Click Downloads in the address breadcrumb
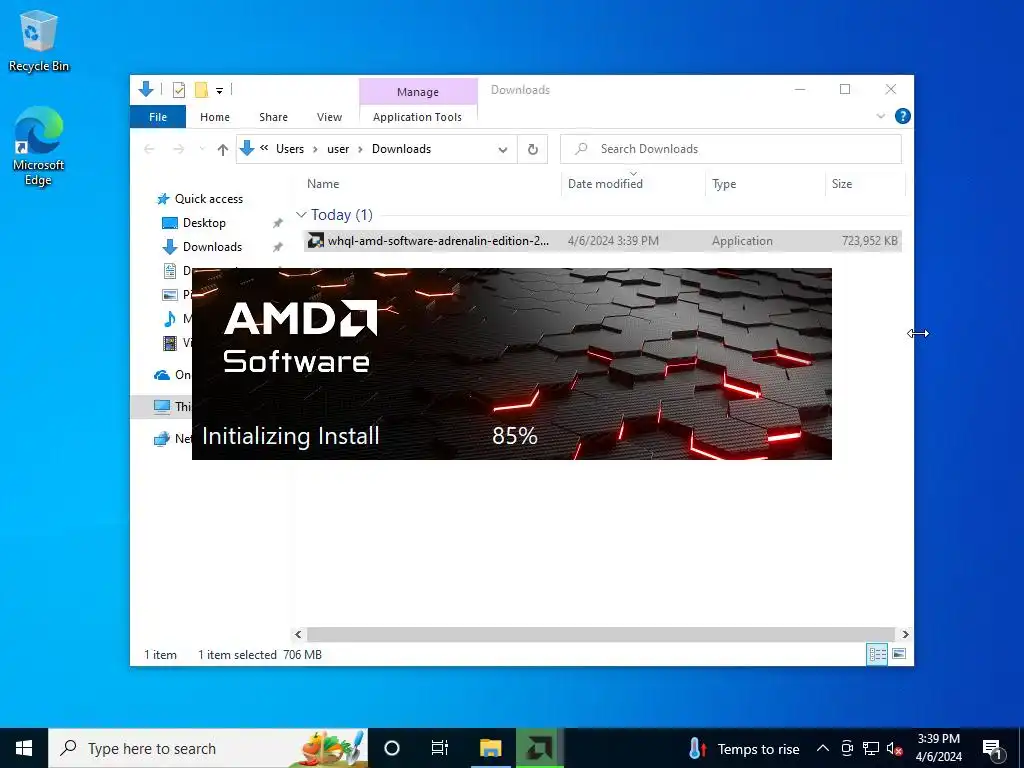This screenshot has width=1024, height=768. (401, 149)
